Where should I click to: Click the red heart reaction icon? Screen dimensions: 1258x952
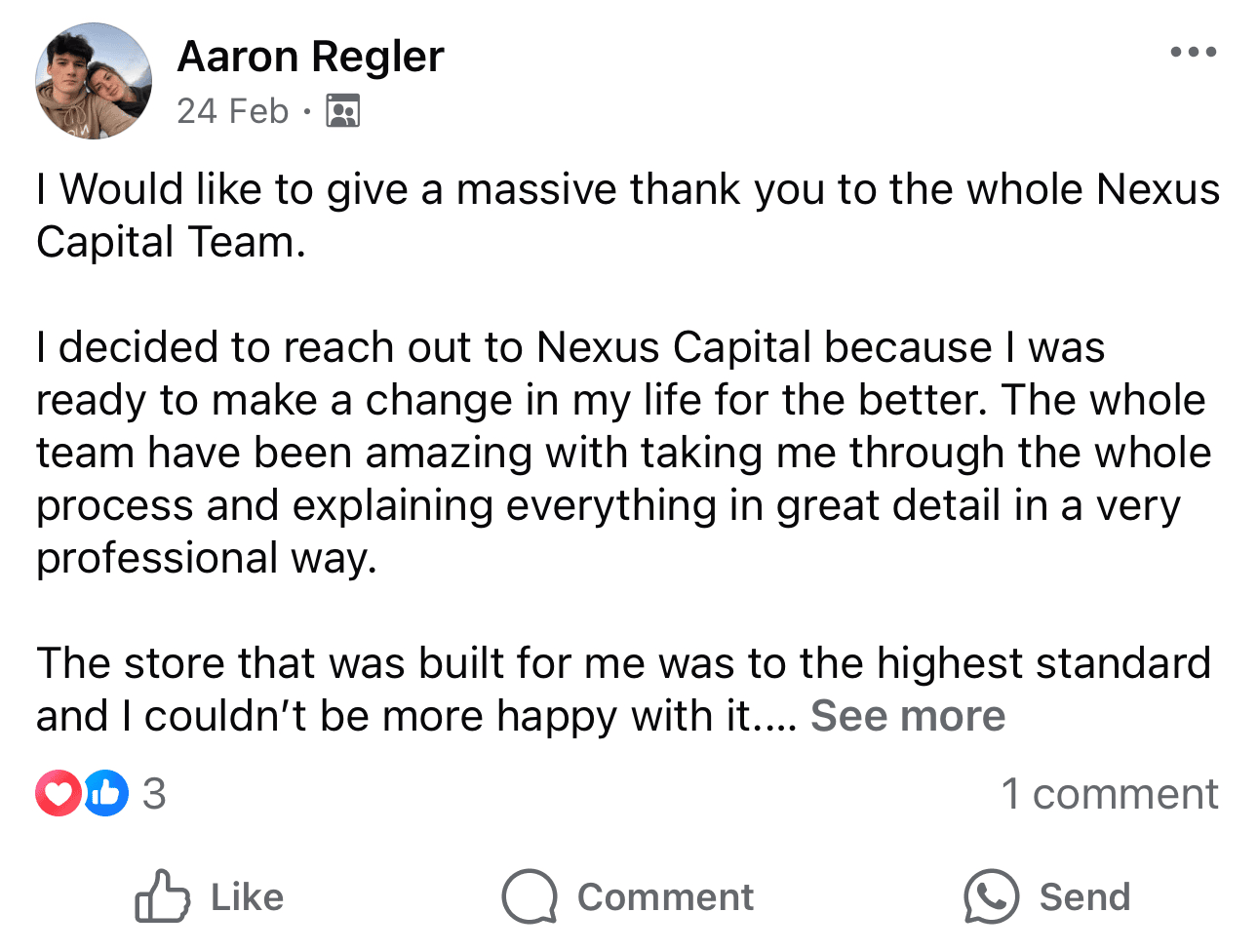pyautogui.click(x=58, y=793)
